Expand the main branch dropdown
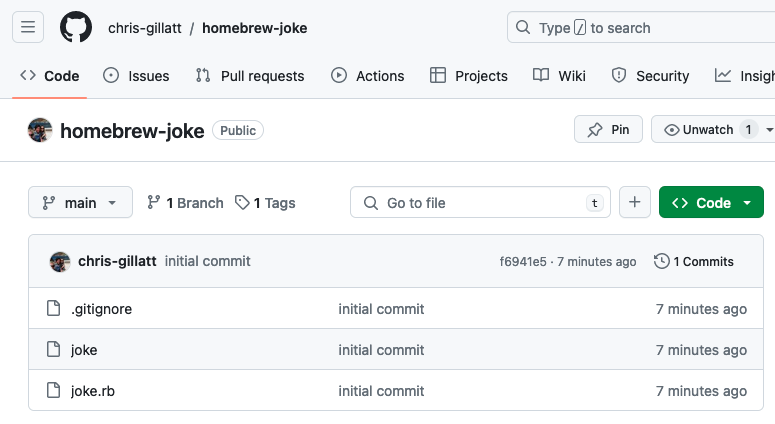Screen dimensions: 775x424 click(80, 203)
